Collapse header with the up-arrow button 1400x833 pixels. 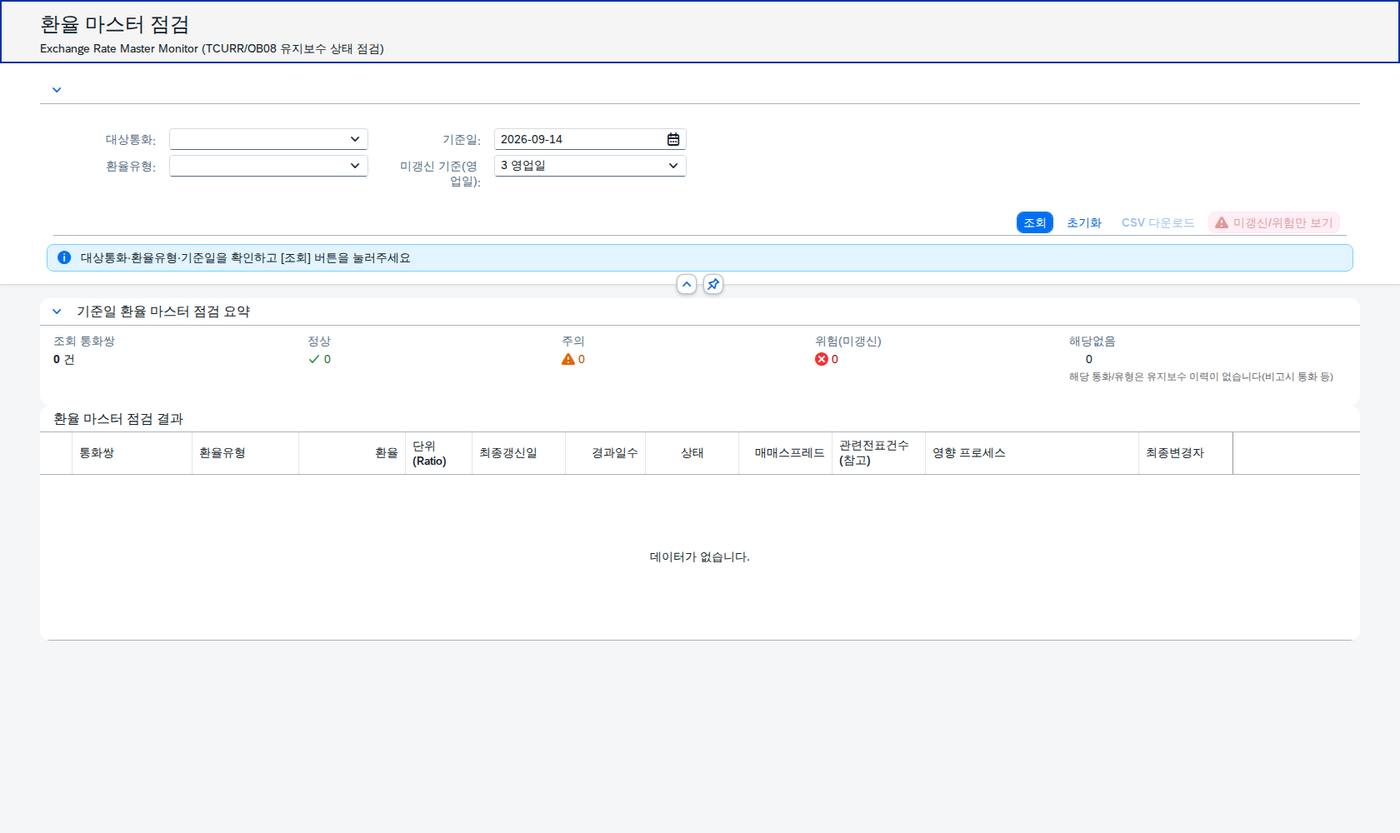tap(687, 285)
